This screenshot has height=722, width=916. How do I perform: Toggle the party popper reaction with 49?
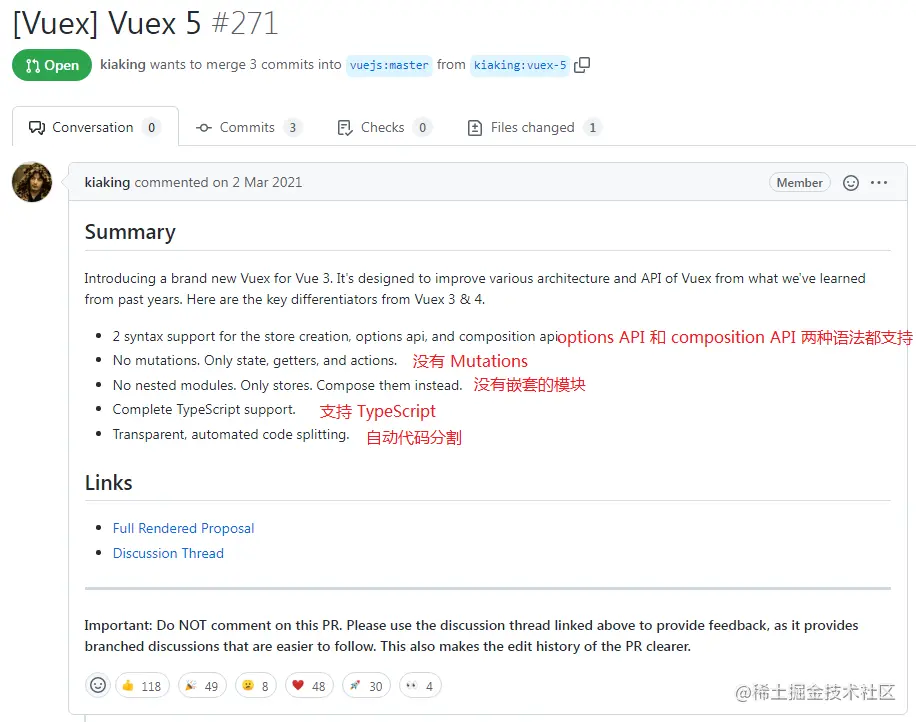(x=202, y=686)
